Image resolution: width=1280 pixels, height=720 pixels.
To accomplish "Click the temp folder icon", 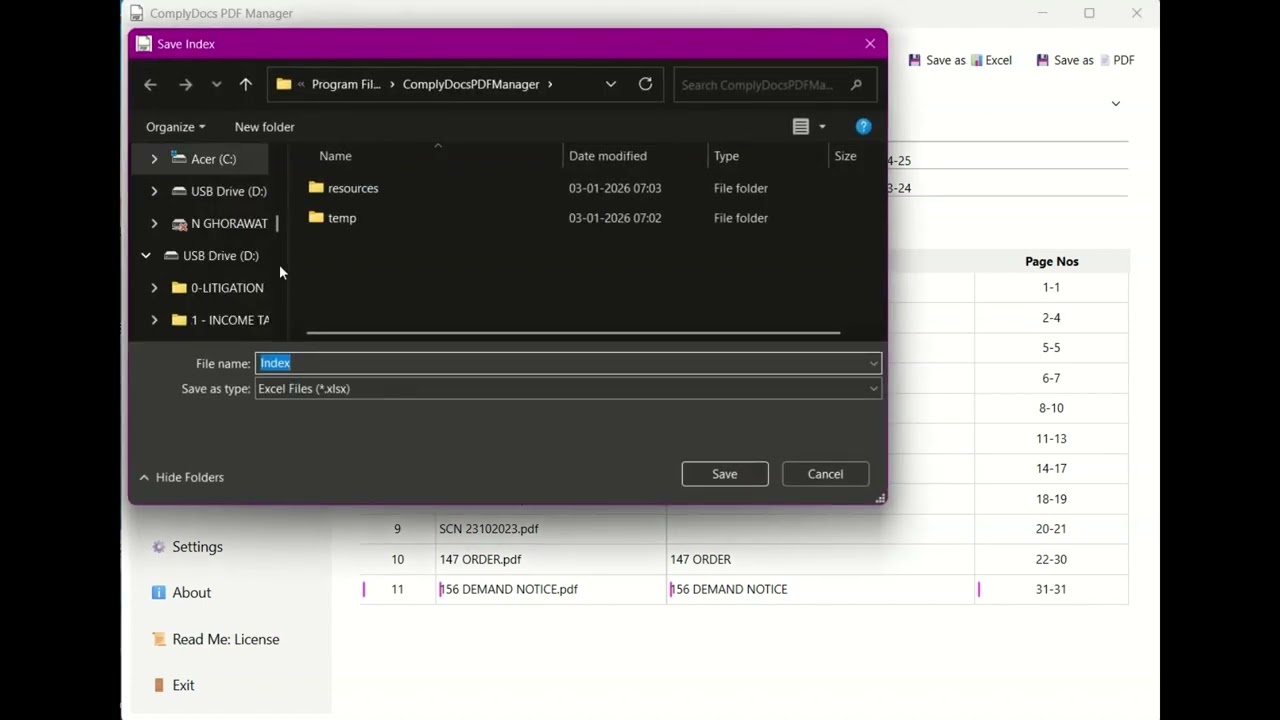I will pyautogui.click(x=316, y=218).
